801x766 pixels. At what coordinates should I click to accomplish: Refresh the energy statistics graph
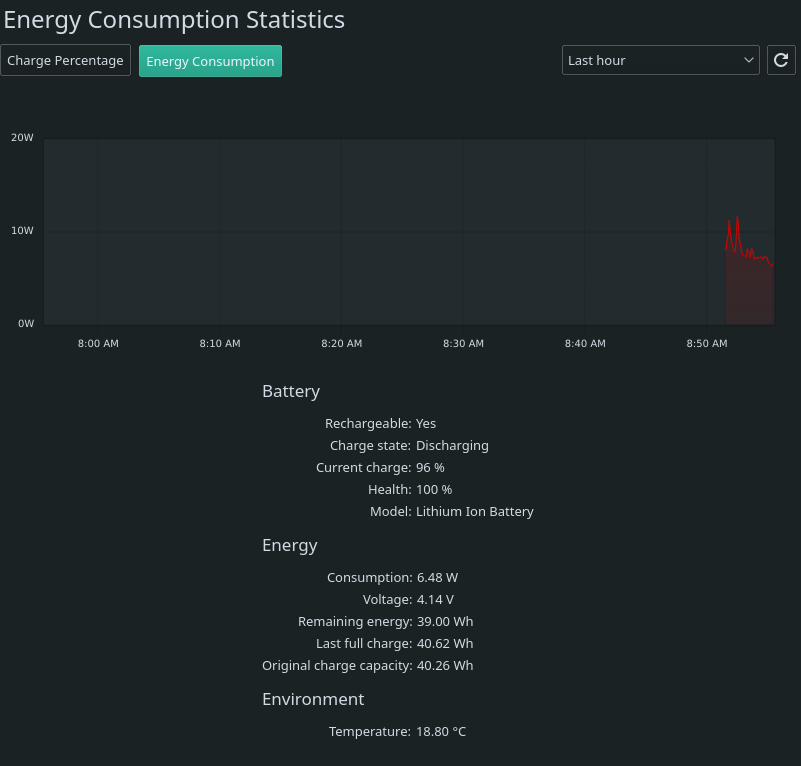[x=781, y=60]
